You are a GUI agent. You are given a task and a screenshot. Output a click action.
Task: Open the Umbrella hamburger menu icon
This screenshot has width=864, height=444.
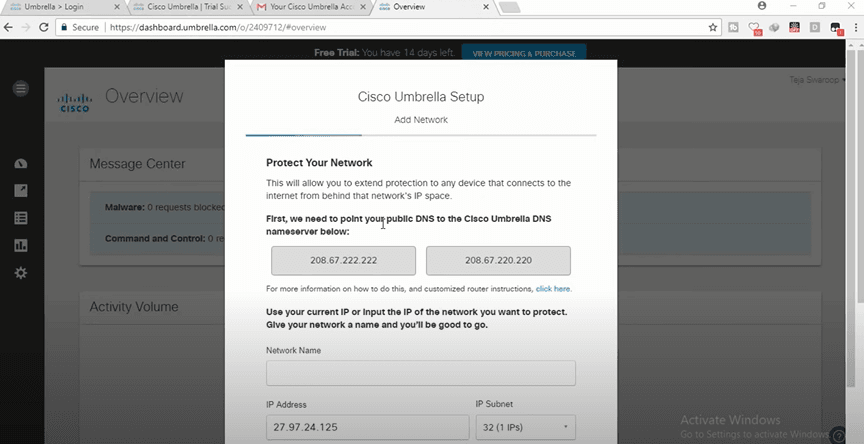coord(21,88)
